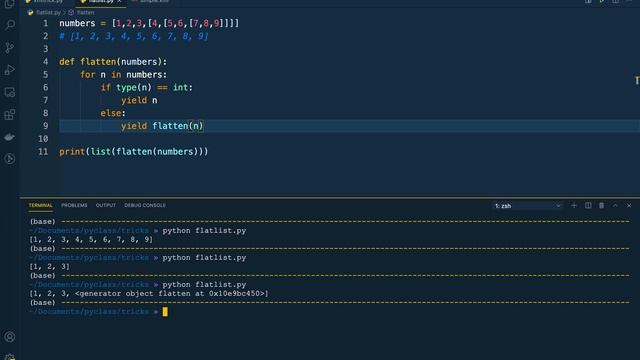This screenshot has height=360, width=640.
Task: Click line number 4 in the gutter
Action: [x=45, y=62]
